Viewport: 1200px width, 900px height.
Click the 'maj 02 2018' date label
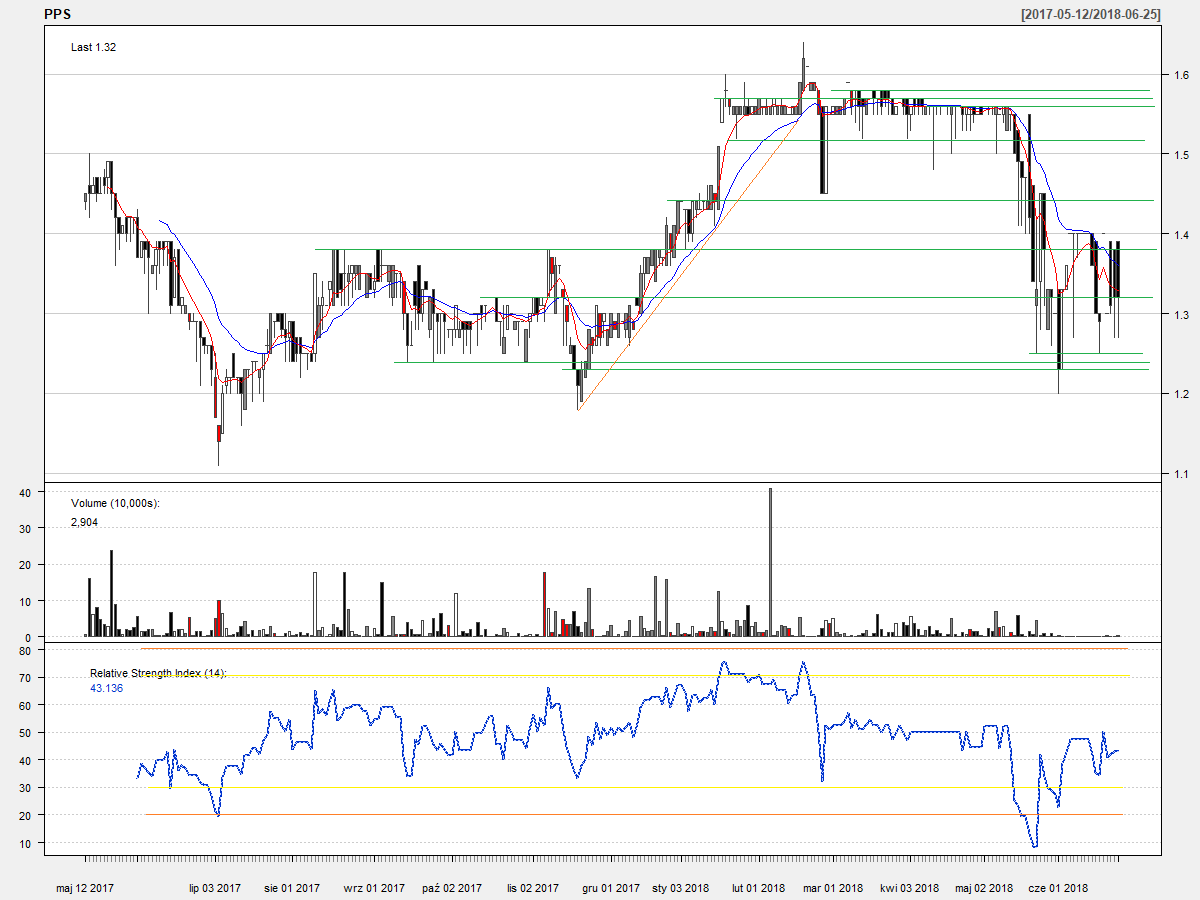[985, 888]
